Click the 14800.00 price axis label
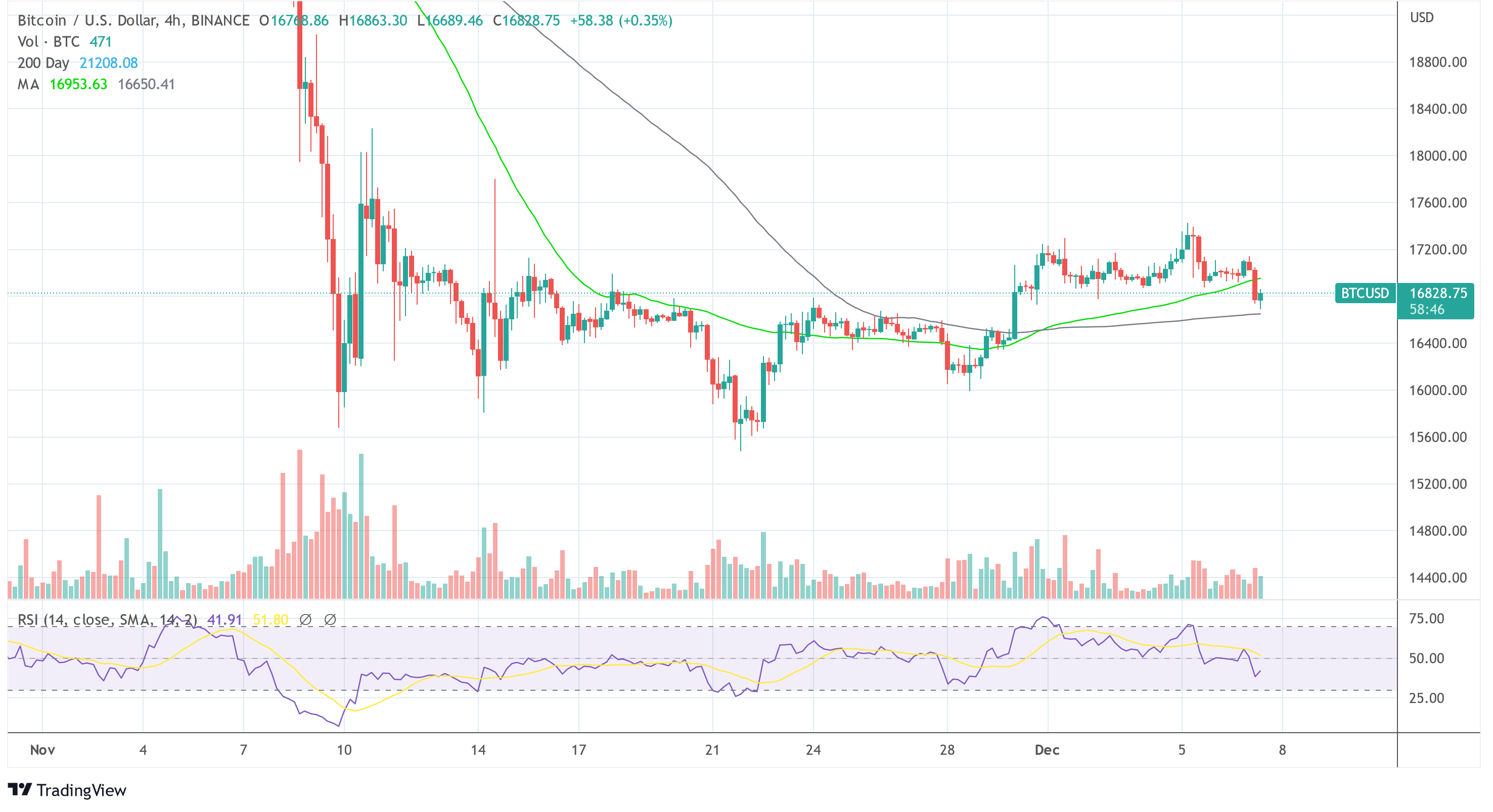The width and height of the screenshot is (1493, 812). point(1438,532)
